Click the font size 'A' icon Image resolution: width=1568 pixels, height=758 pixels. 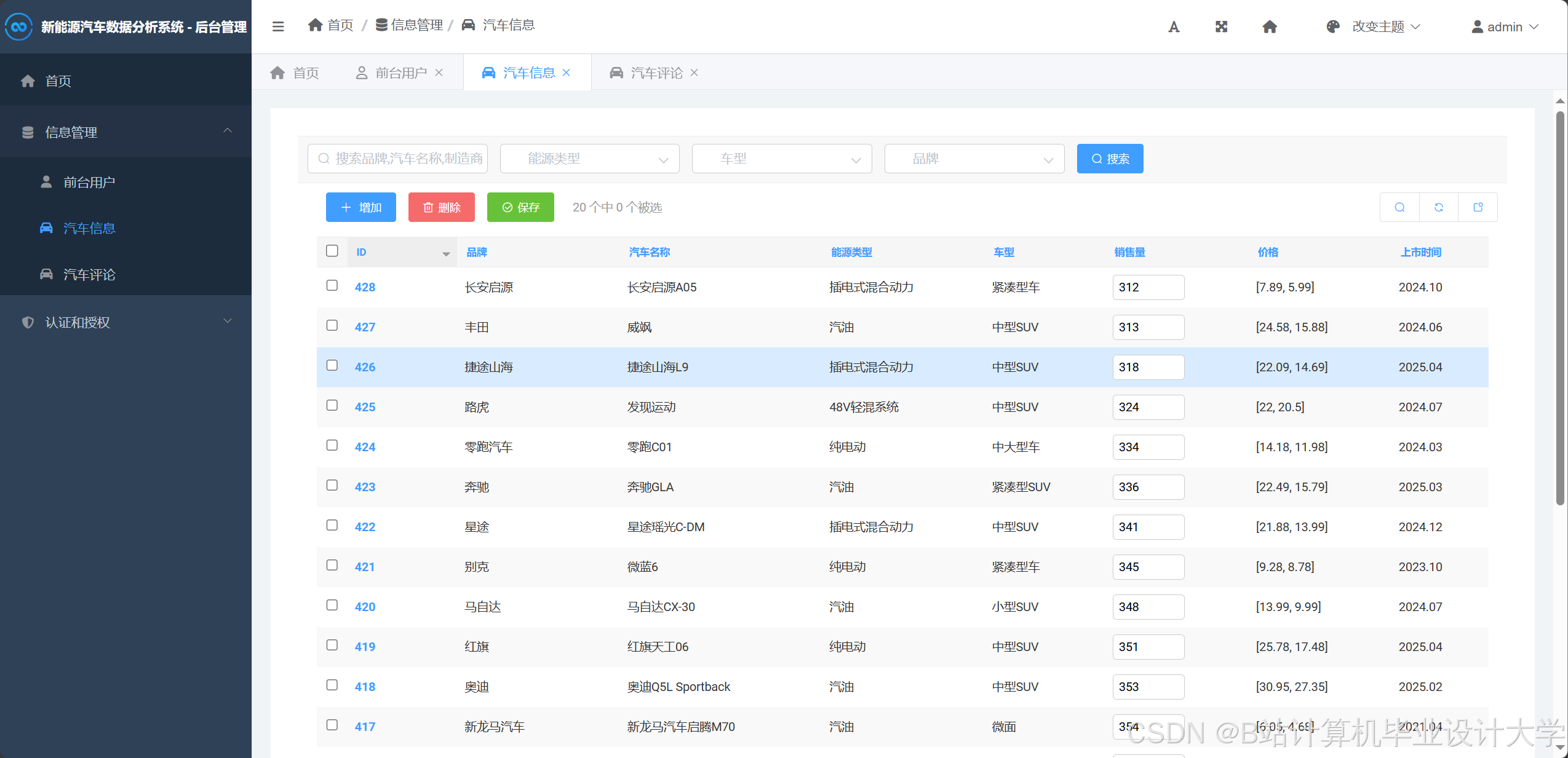[x=1174, y=26]
